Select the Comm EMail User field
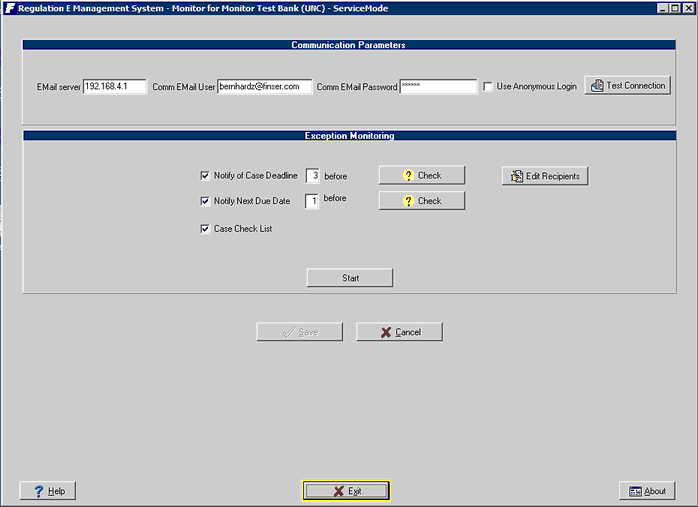This screenshot has height=507, width=698. (264, 87)
